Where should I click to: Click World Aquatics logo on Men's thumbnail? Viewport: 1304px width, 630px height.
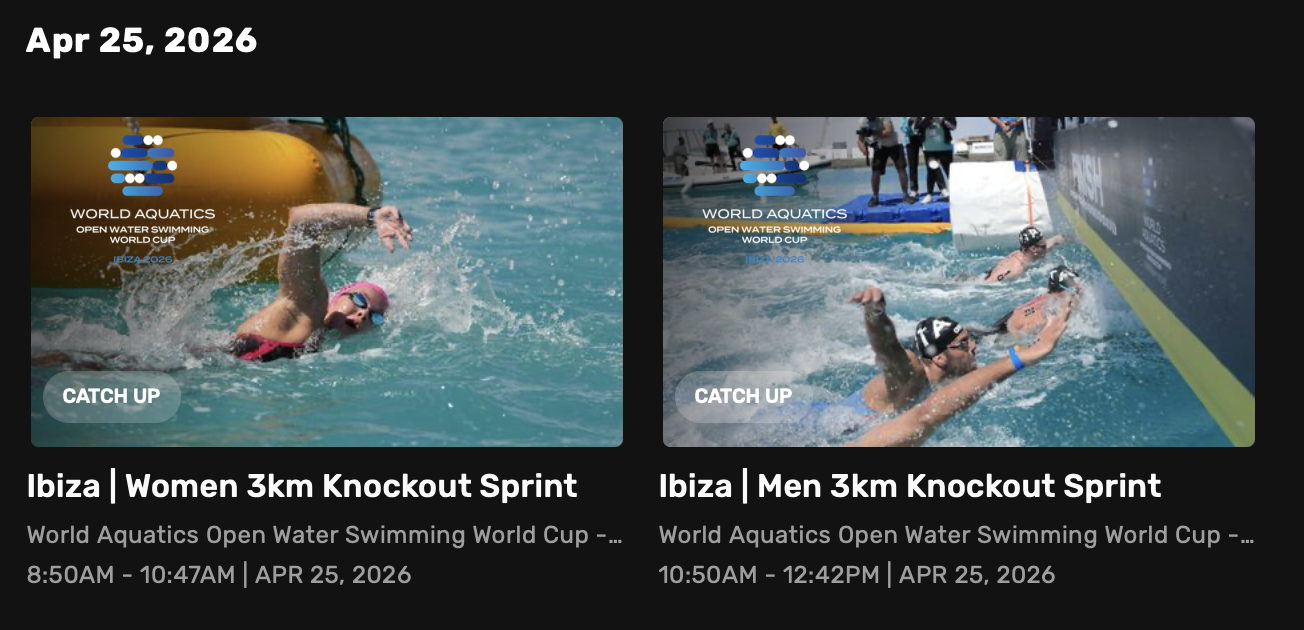[x=774, y=164]
